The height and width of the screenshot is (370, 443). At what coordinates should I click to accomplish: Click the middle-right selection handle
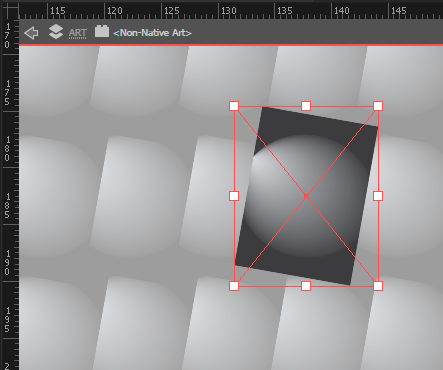coord(378,196)
